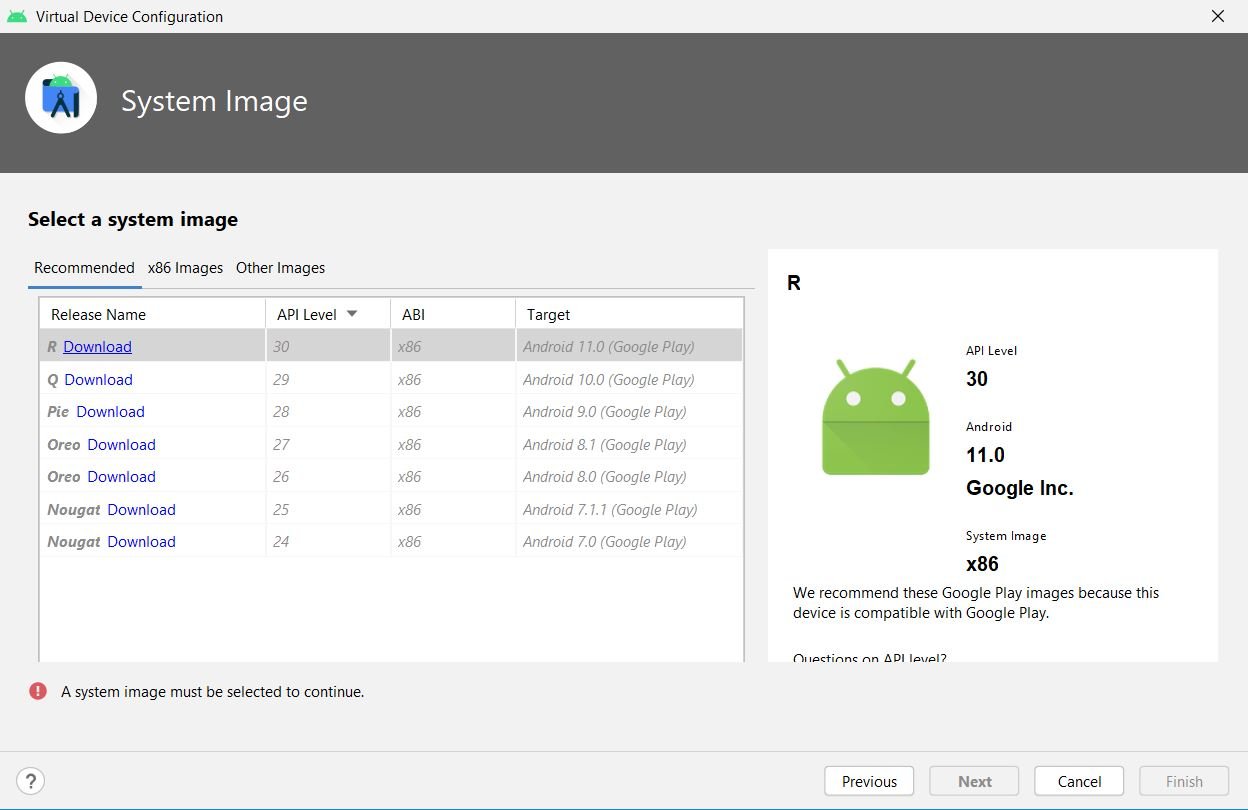This screenshot has height=810, width=1248.
Task: Click the error message about system image
Action: click(213, 692)
